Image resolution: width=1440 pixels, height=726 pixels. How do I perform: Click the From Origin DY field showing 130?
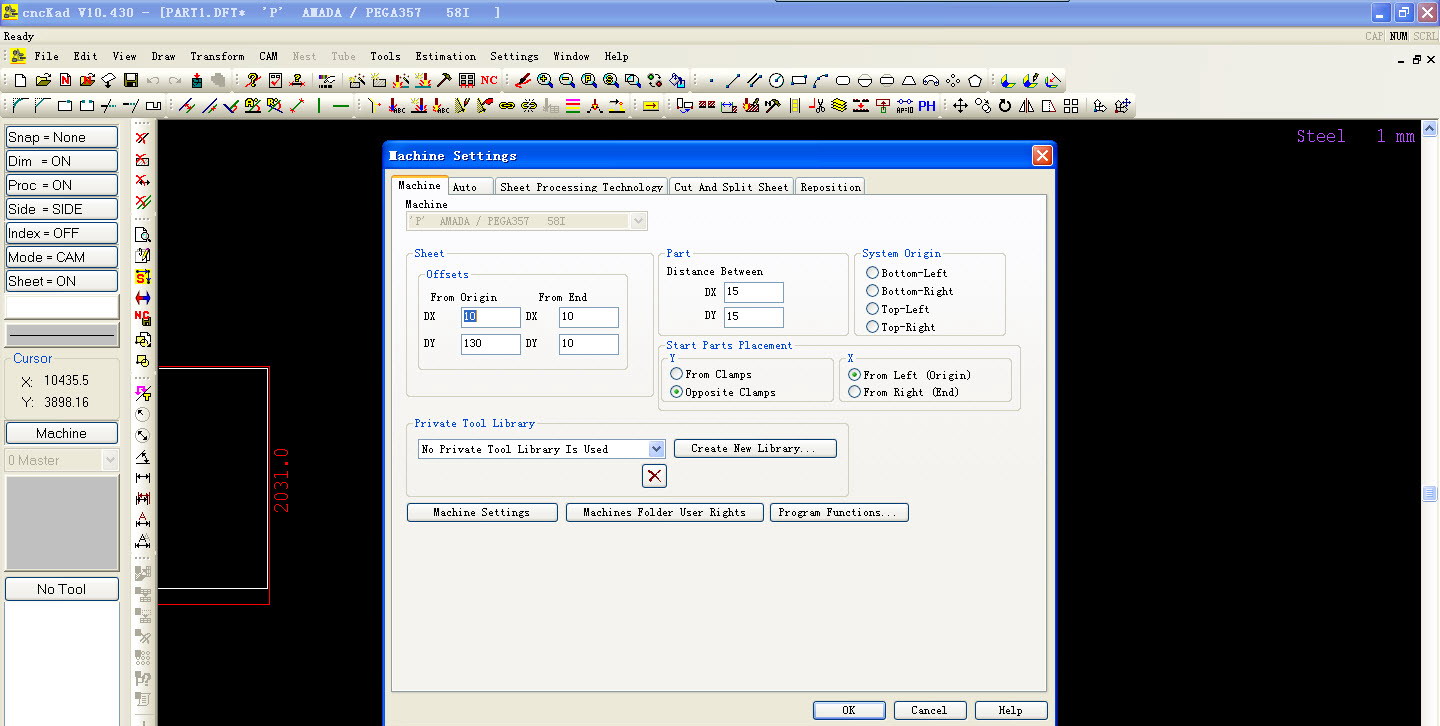491,344
